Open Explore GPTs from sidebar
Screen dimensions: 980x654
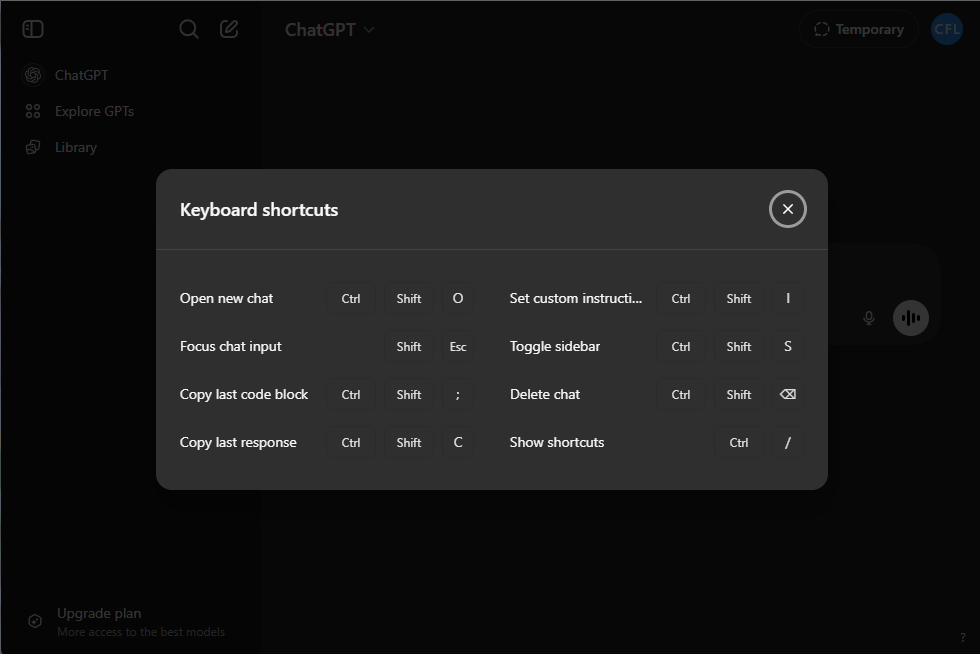(93, 111)
